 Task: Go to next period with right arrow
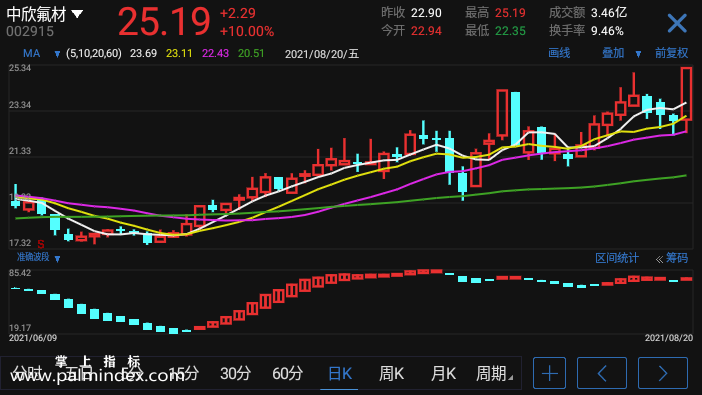coord(663,373)
